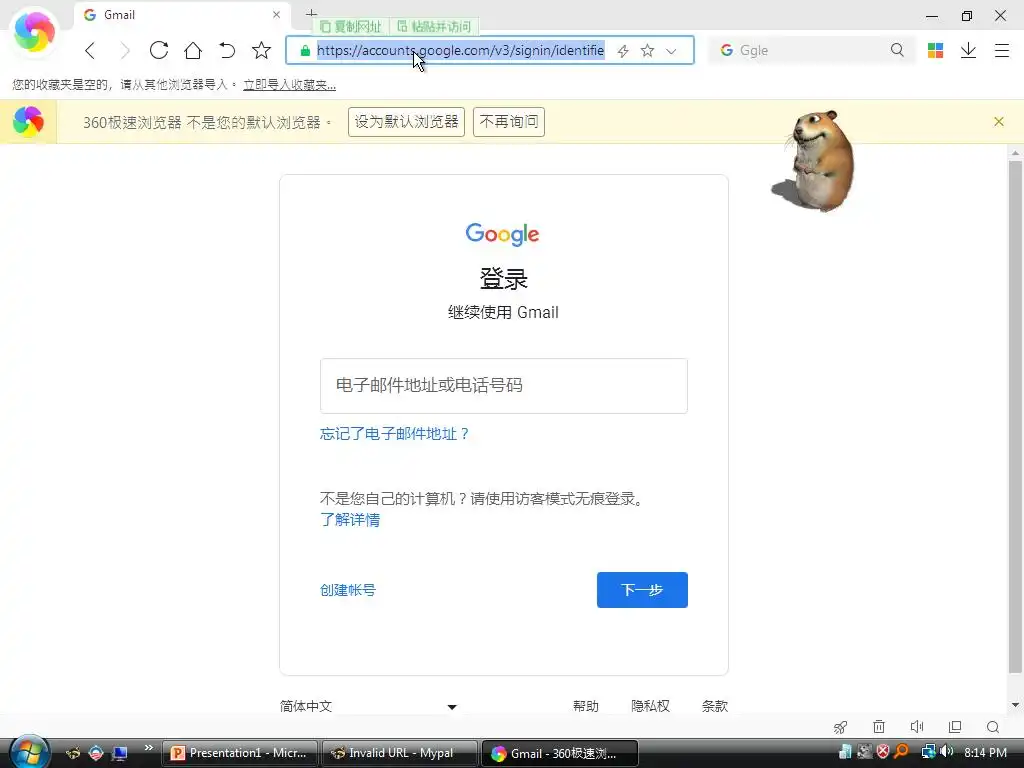The height and width of the screenshot is (768, 1024).
Task: Click the 复制网址 copy URL button
Action: (x=351, y=27)
